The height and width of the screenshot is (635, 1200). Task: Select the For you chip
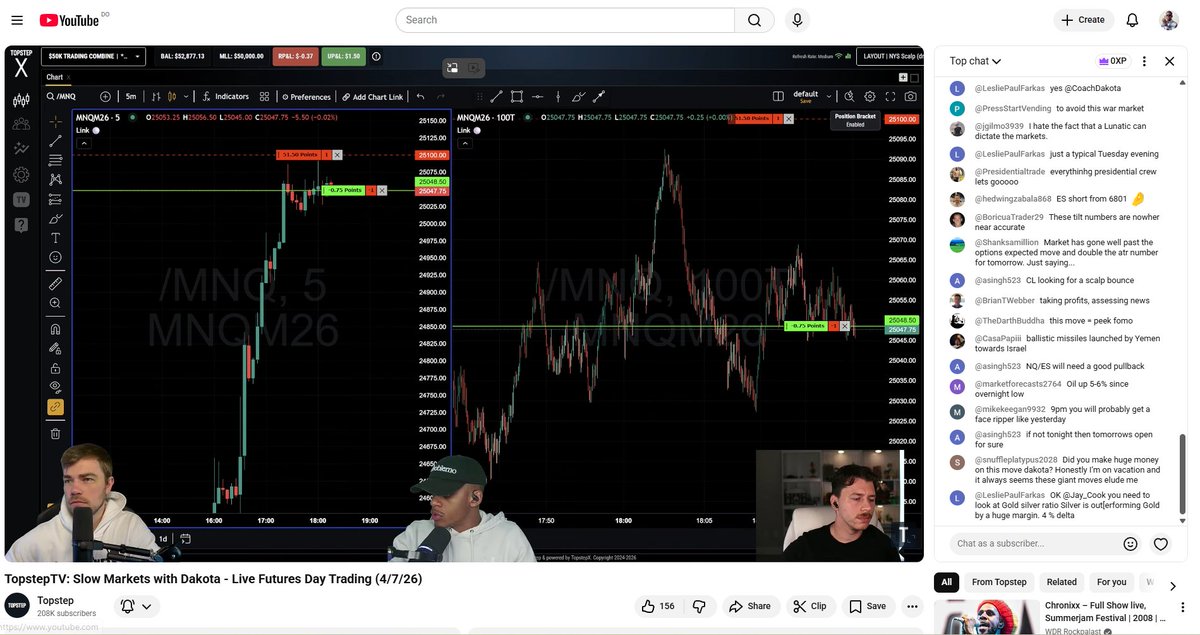pyautogui.click(x=1111, y=582)
